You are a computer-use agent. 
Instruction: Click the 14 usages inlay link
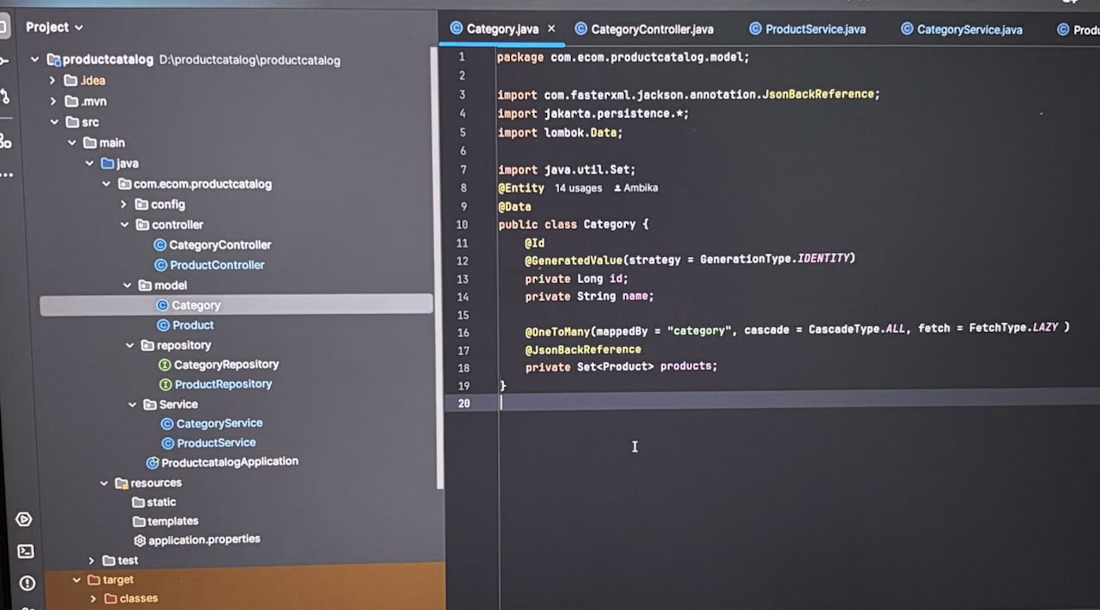[x=578, y=188]
